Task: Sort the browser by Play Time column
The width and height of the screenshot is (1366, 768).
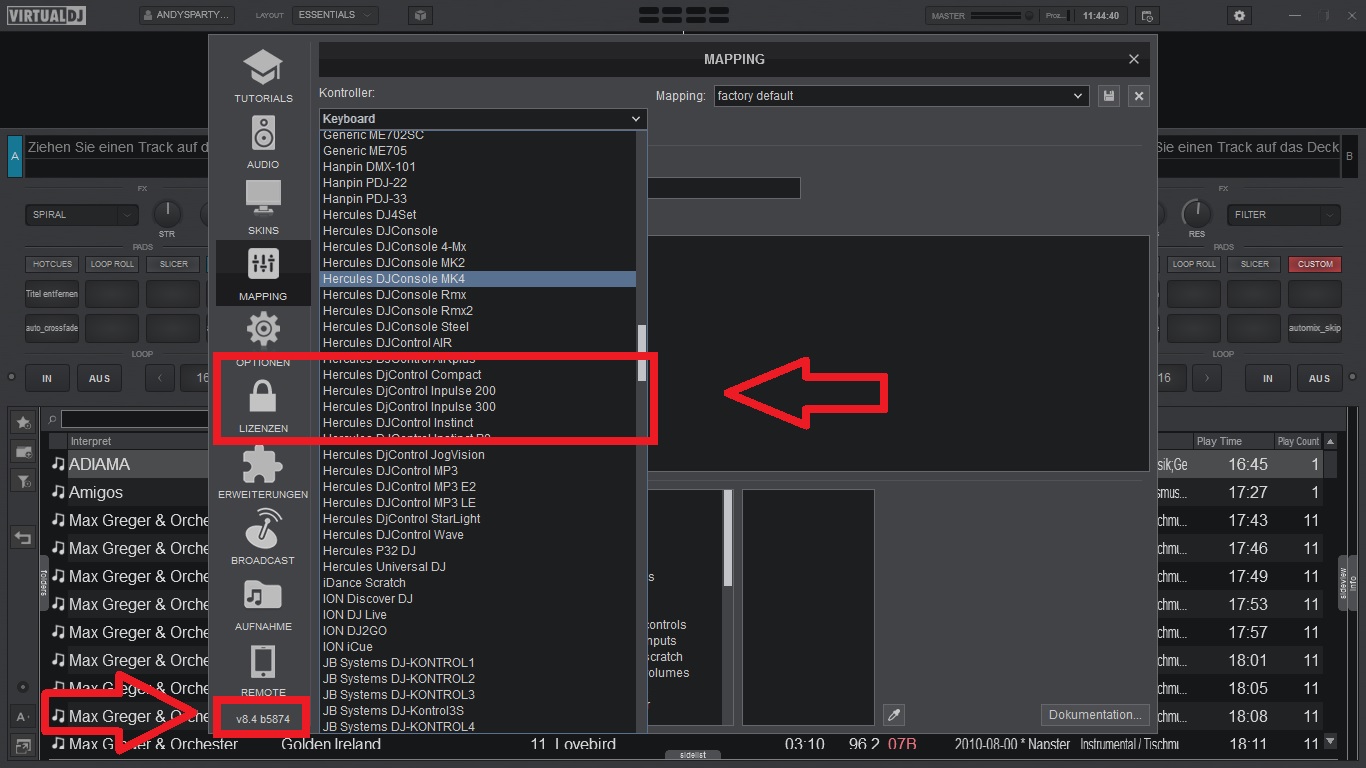Action: coord(1232,441)
